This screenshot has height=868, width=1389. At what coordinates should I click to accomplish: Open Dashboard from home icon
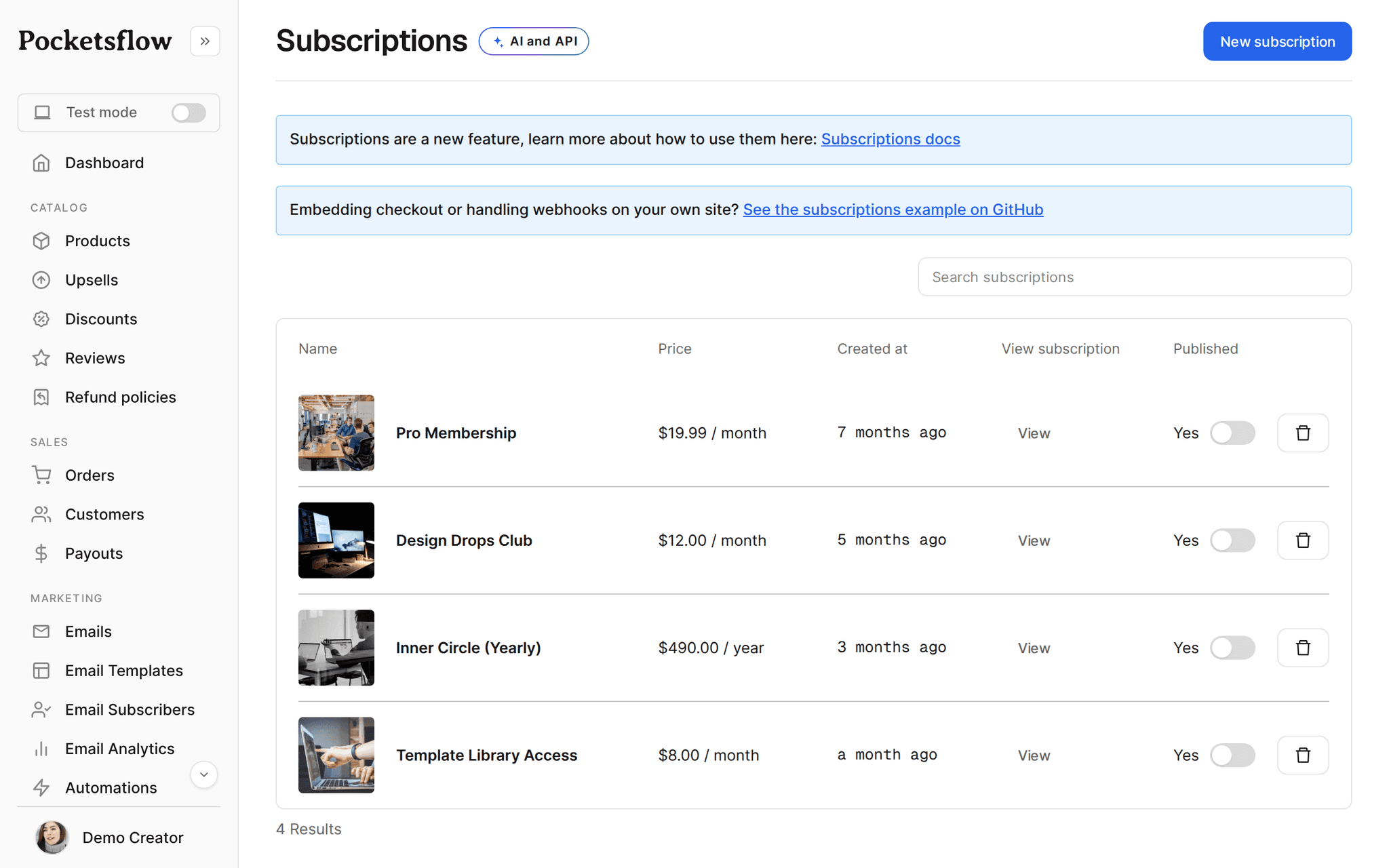(41, 163)
